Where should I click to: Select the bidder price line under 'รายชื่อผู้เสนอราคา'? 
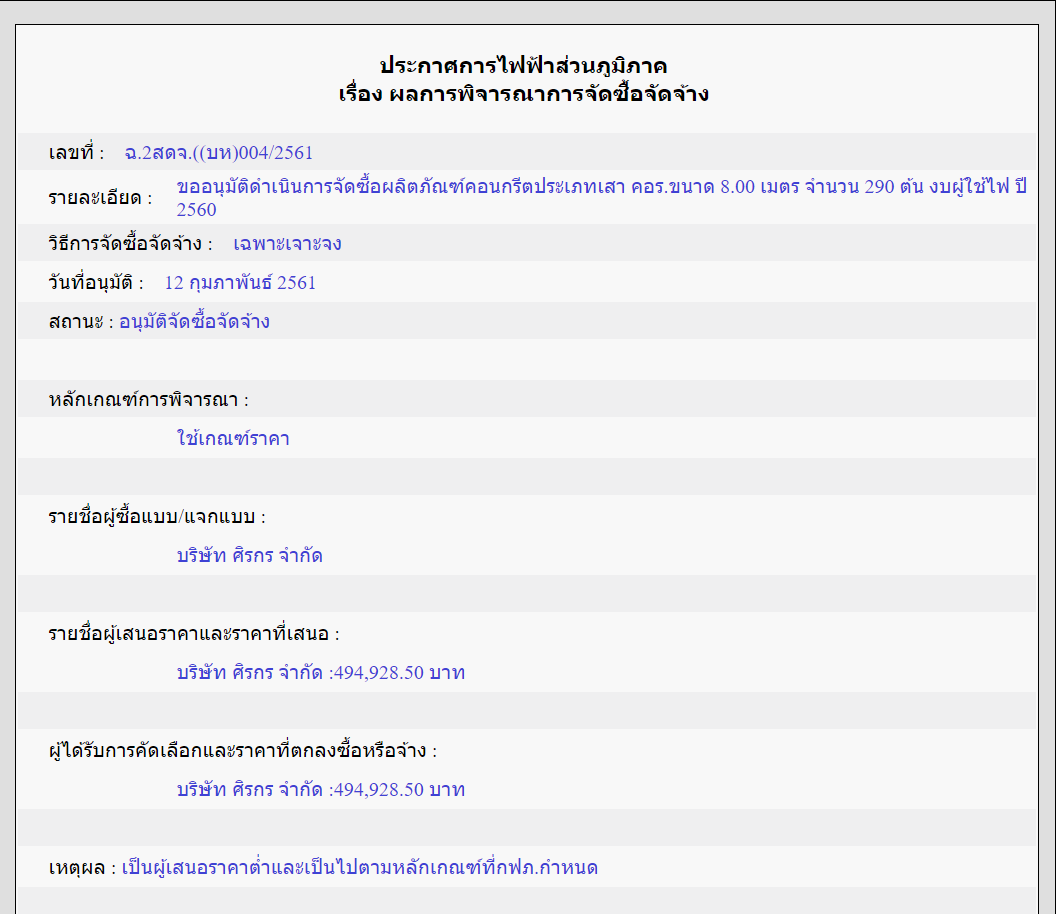[x=321, y=673]
